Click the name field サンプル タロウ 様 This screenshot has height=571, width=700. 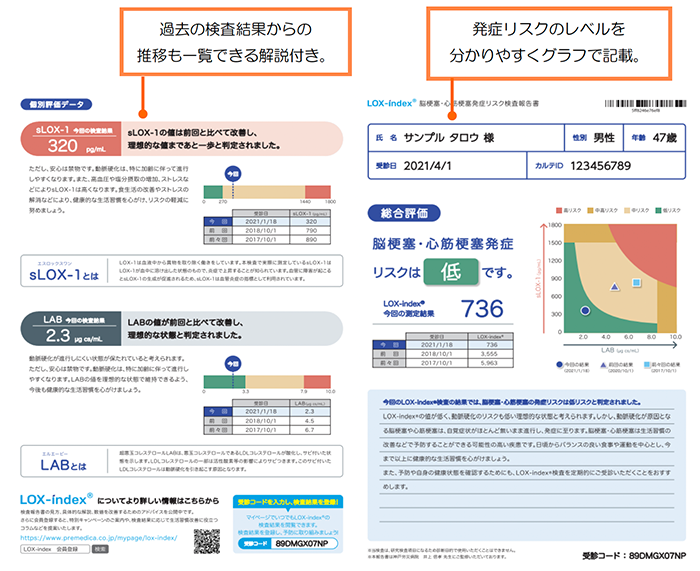449,138
